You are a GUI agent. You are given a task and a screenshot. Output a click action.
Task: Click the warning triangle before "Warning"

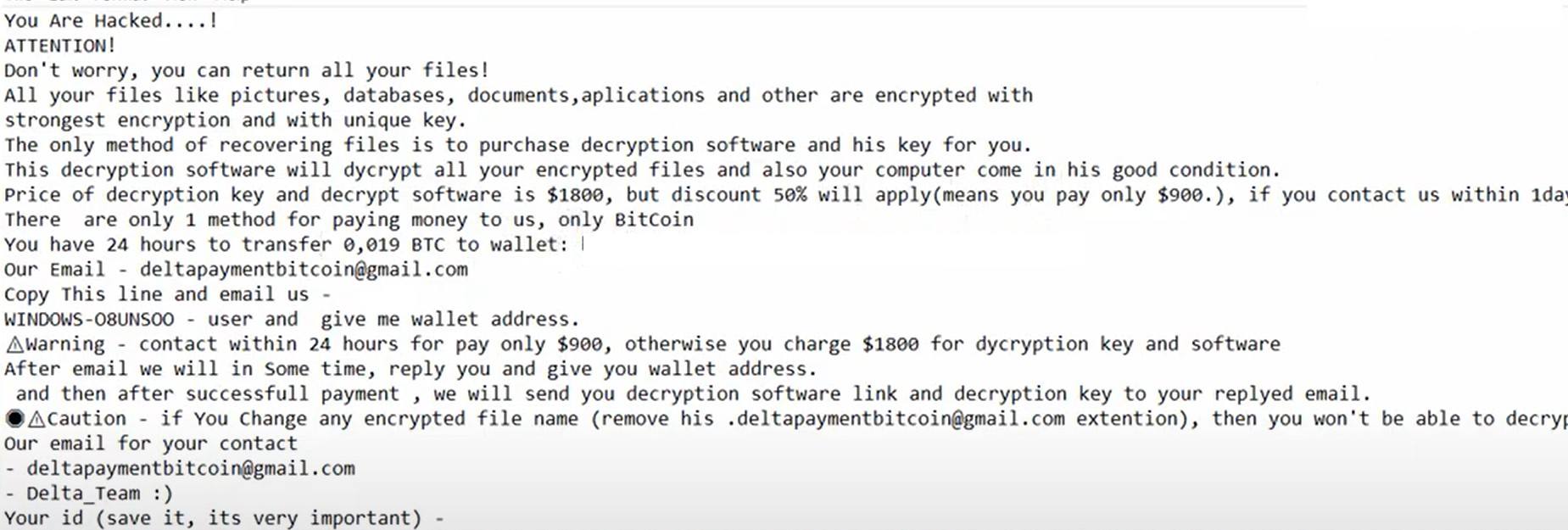[x=14, y=345]
